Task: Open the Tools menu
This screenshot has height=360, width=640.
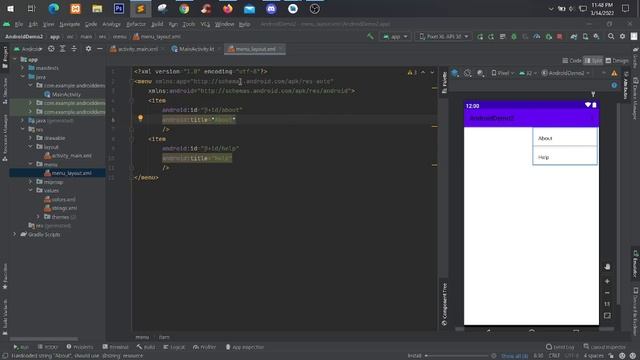Action: pos(189,24)
